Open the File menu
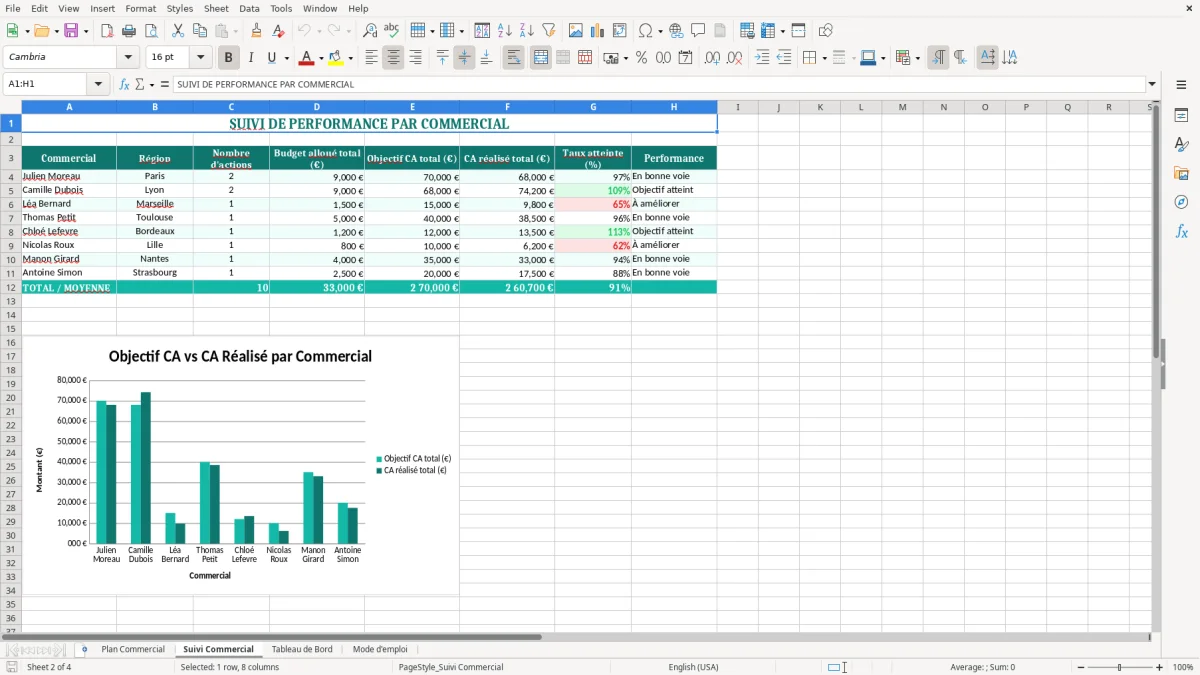Screen dimensions: 1200x675 (13, 8)
